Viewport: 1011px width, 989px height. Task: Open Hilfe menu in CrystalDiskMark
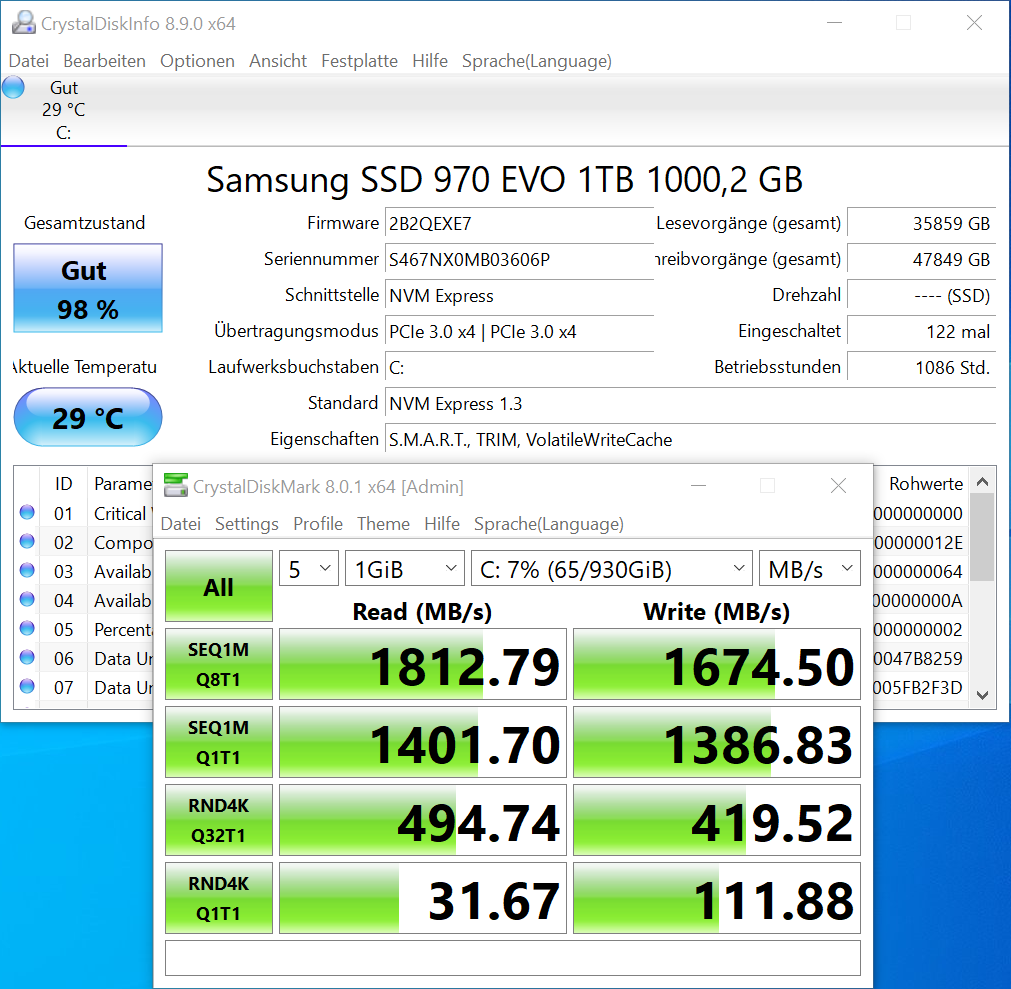[x=442, y=524]
